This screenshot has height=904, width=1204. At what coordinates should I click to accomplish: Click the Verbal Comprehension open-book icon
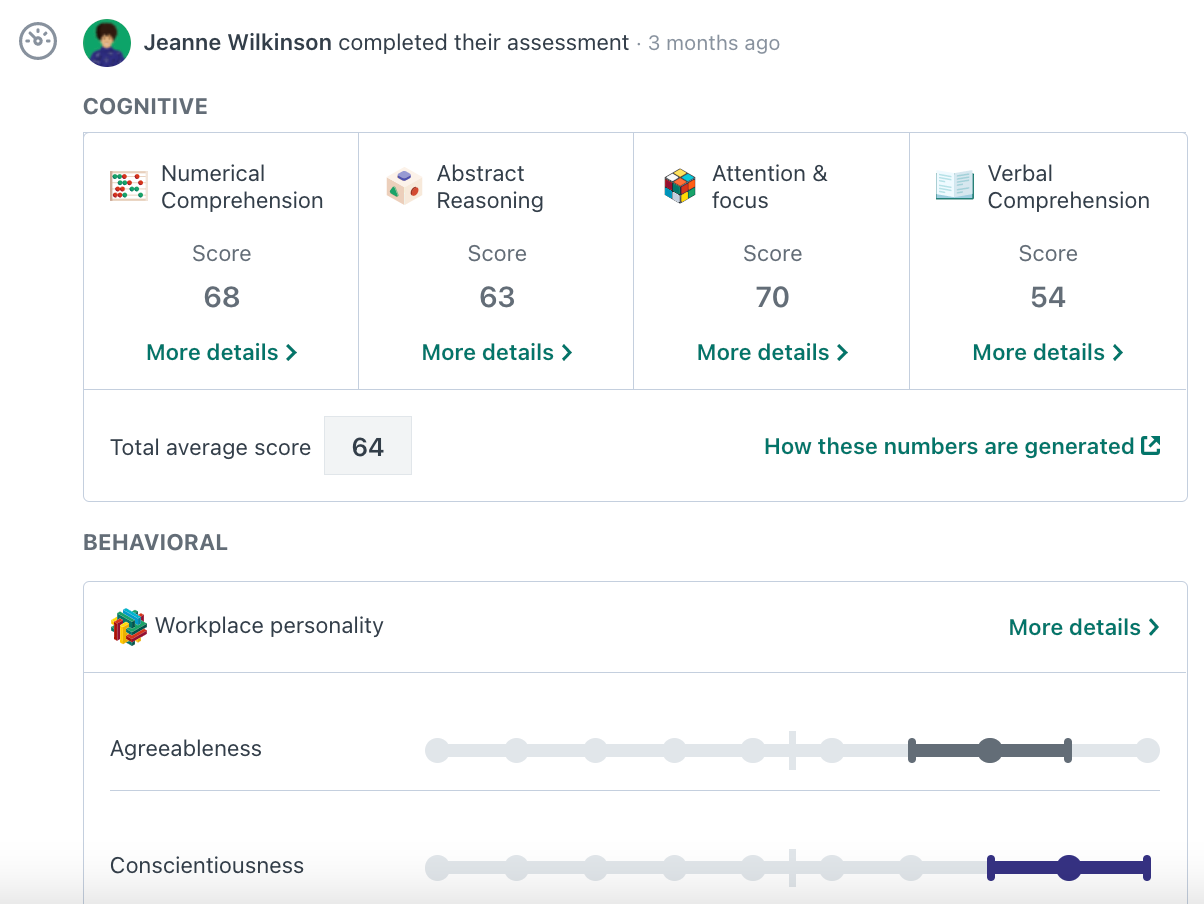coord(954,186)
